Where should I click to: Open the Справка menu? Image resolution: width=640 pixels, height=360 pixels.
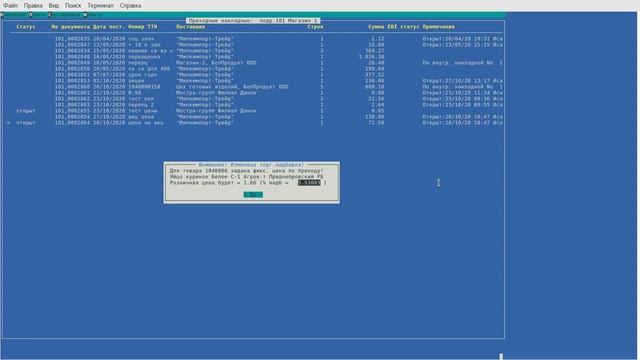(130, 6)
